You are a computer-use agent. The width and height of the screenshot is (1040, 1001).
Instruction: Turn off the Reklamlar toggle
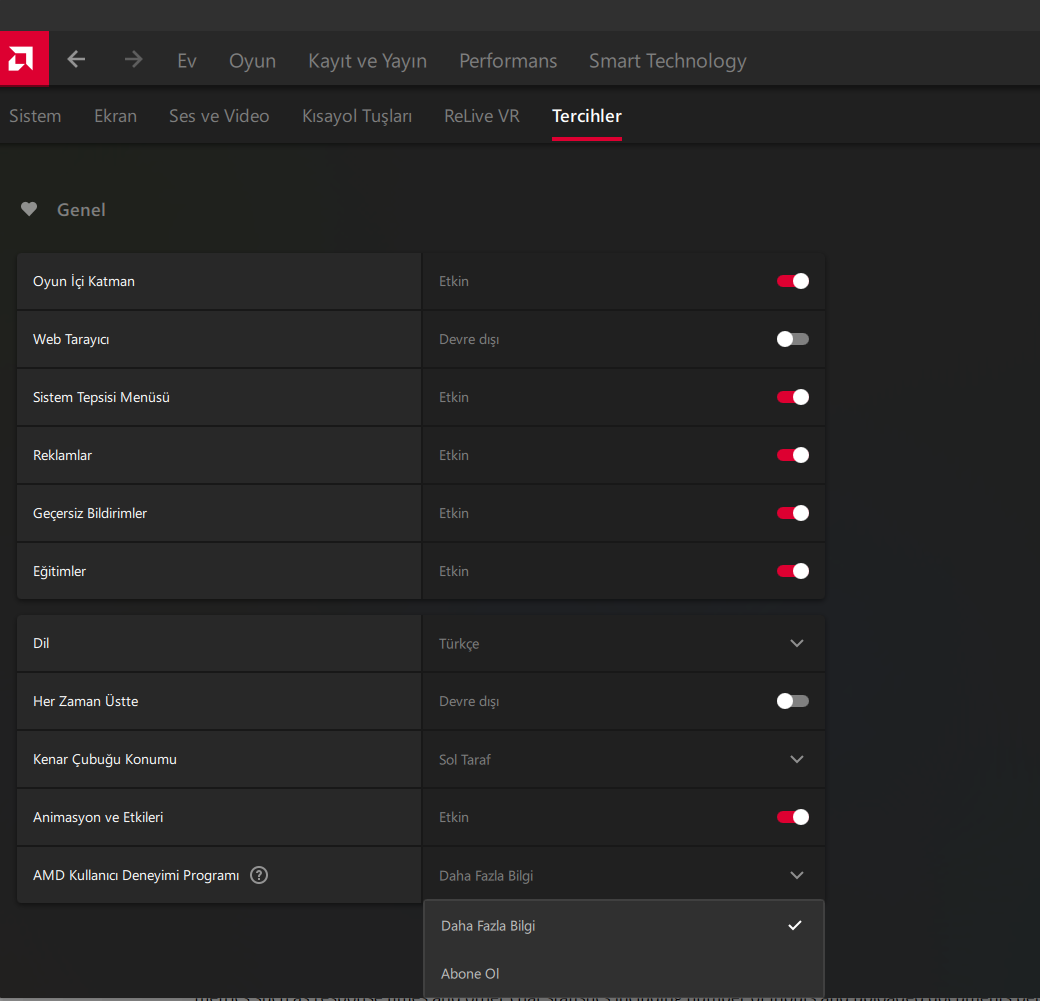pos(792,455)
